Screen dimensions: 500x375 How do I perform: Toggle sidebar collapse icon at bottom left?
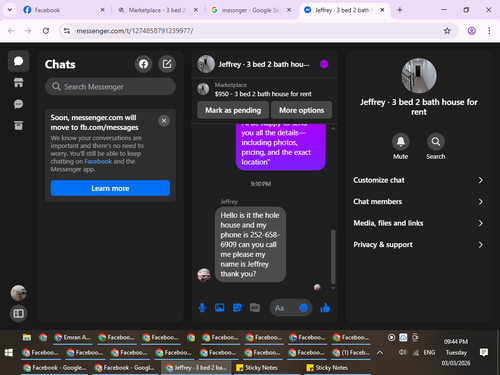click(x=18, y=313)
